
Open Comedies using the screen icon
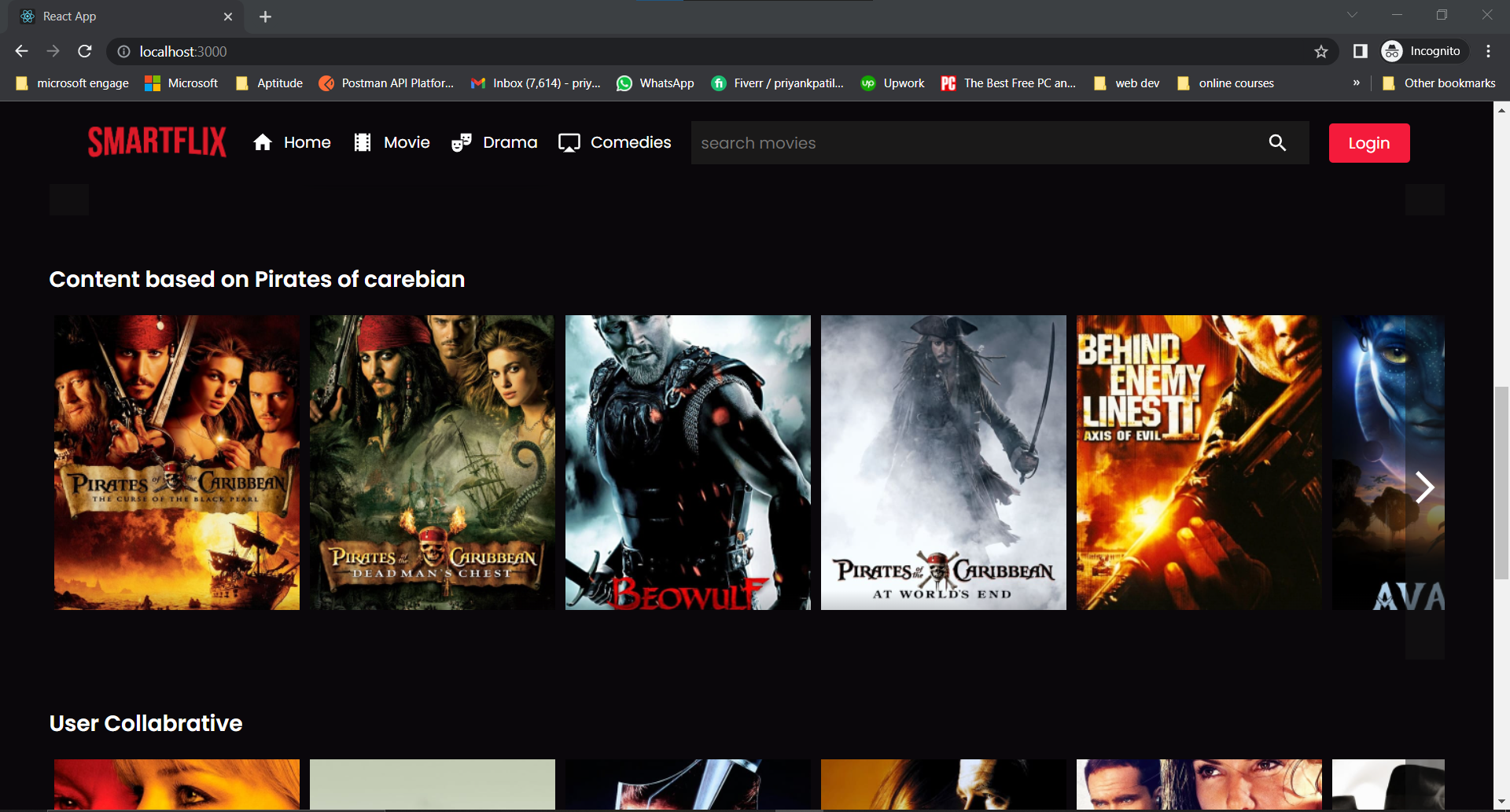coord(569,142)
